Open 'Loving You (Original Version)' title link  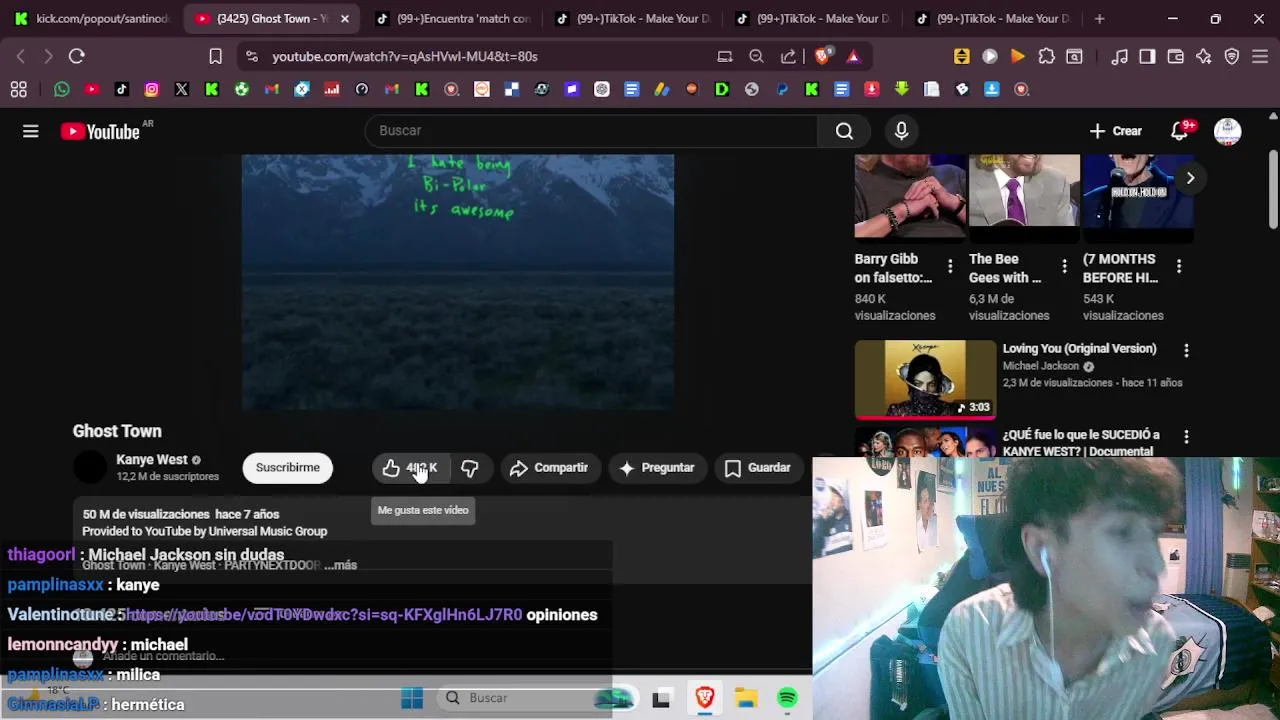pos(1079,349)
